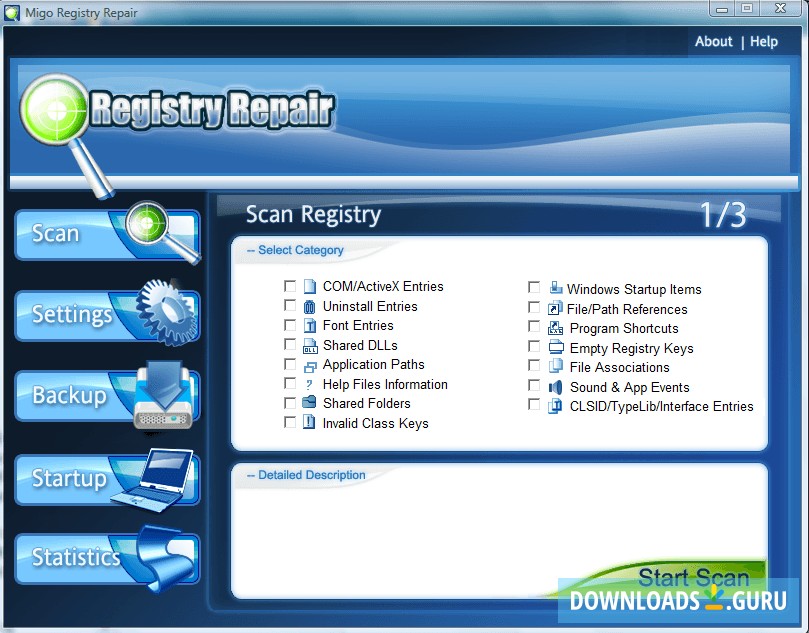Click the 'Invalid Class Keys' label
Screen dimensions: 809x633
click(x=376, y=424)
